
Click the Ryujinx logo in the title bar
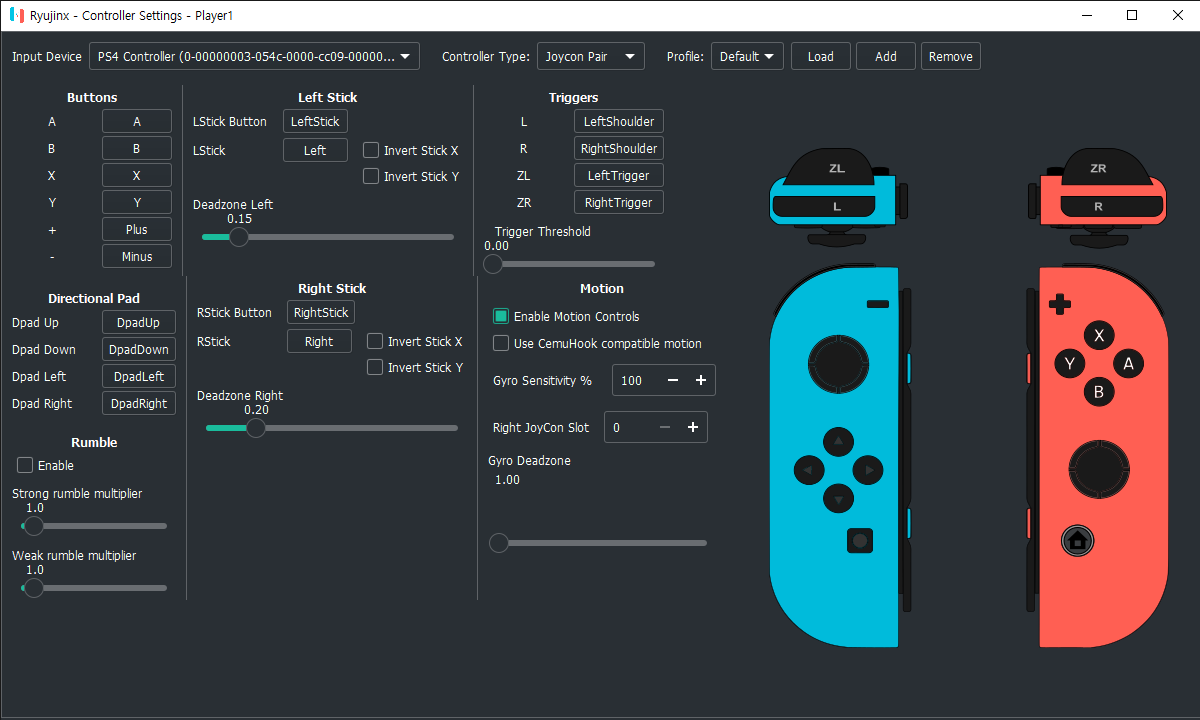pyautogui.click(x=16, y=16)
